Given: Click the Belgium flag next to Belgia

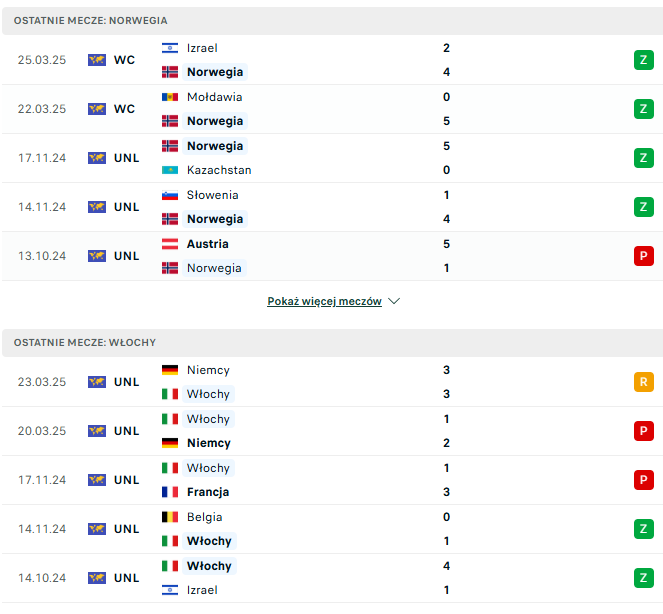Looking at the screenshot, I should point(170,517).
